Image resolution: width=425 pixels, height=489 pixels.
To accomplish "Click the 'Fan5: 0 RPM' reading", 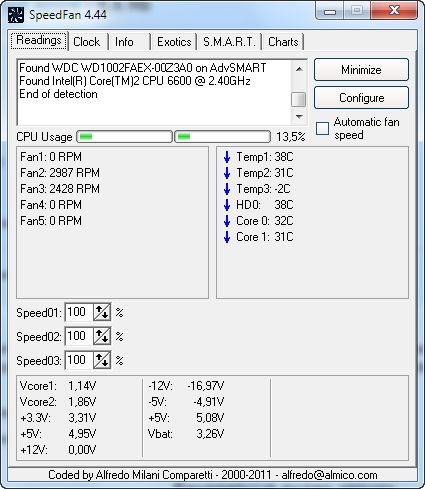I will tap(51, 221).
